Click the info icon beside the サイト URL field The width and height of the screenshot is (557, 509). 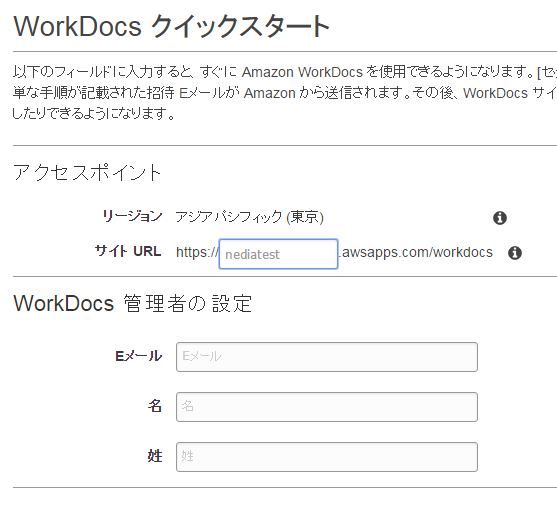coord(515,253)
